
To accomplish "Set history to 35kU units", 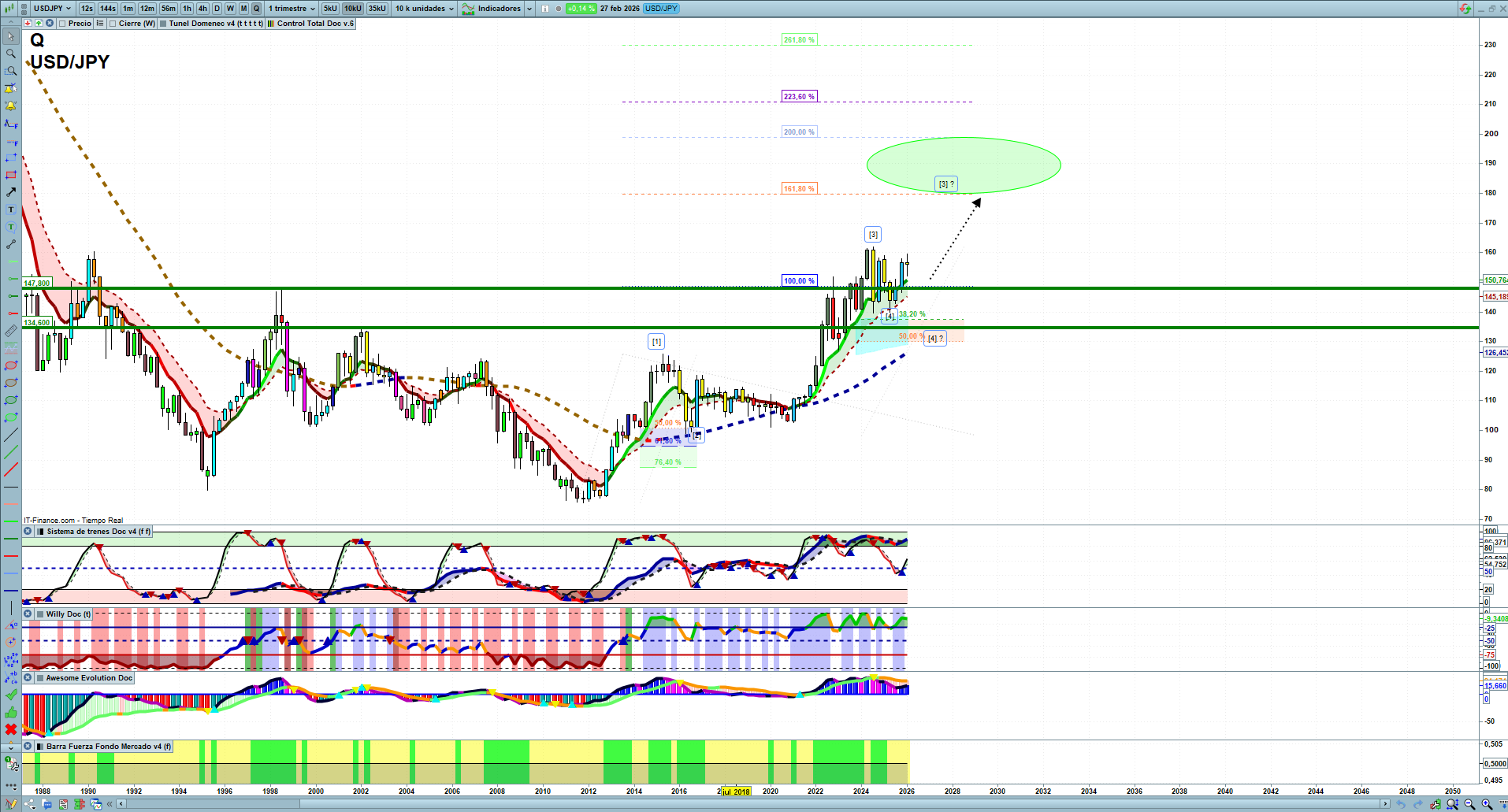I will 377,9.
